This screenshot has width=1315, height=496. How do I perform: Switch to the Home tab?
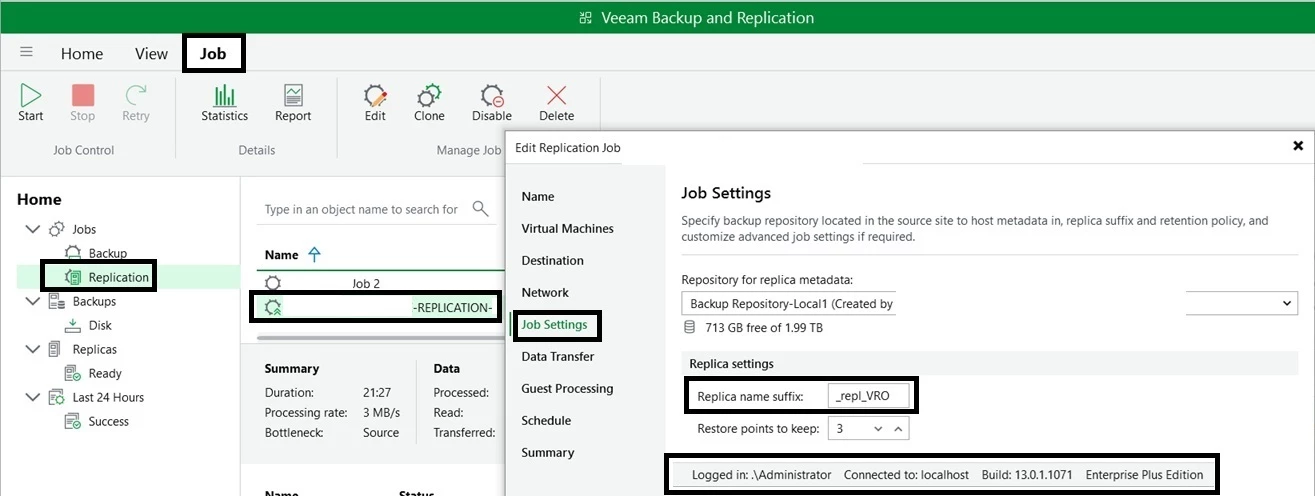(82, 54)
